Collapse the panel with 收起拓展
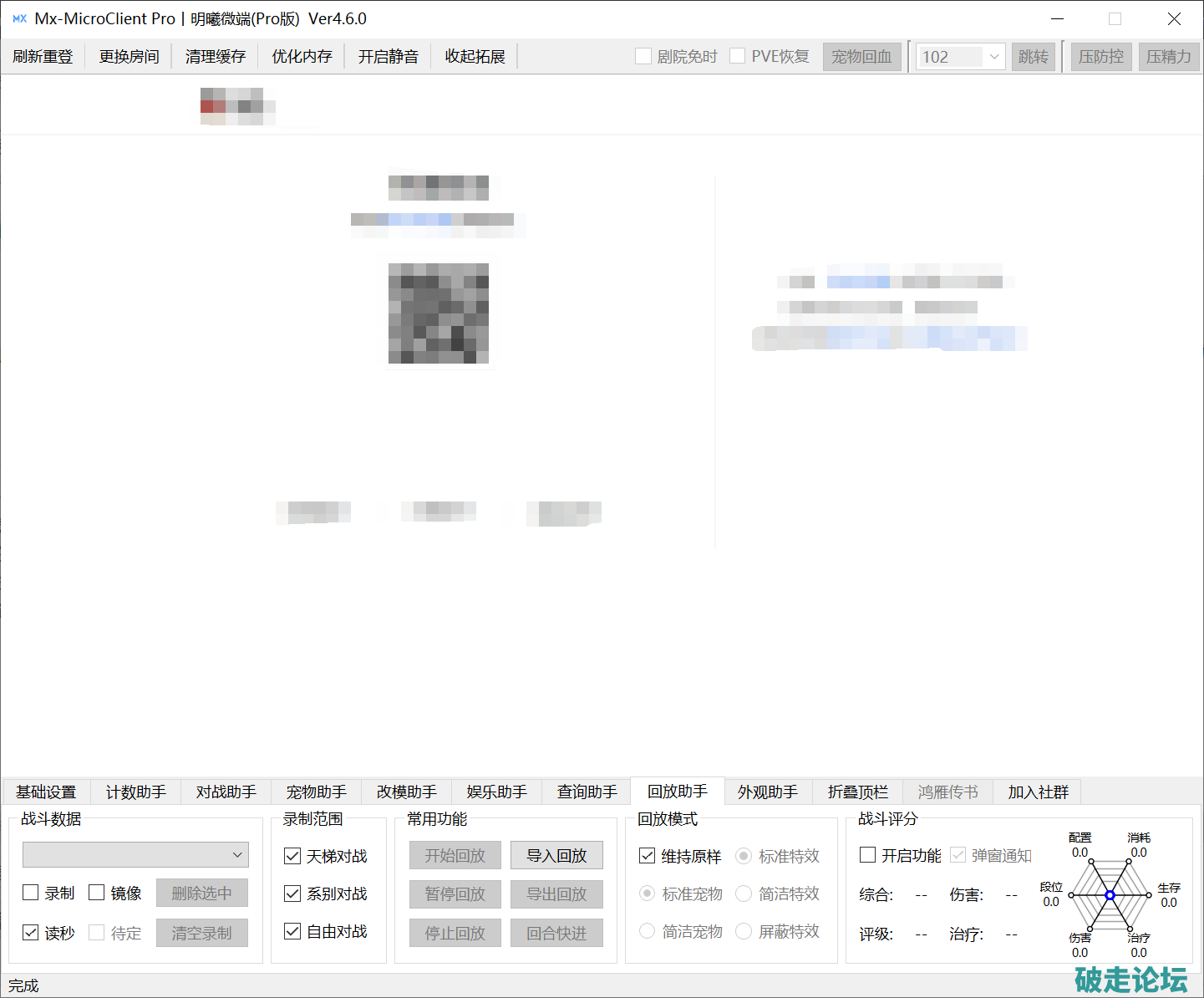Screen dimensions: 1204x998 click(x=475, y=57)
